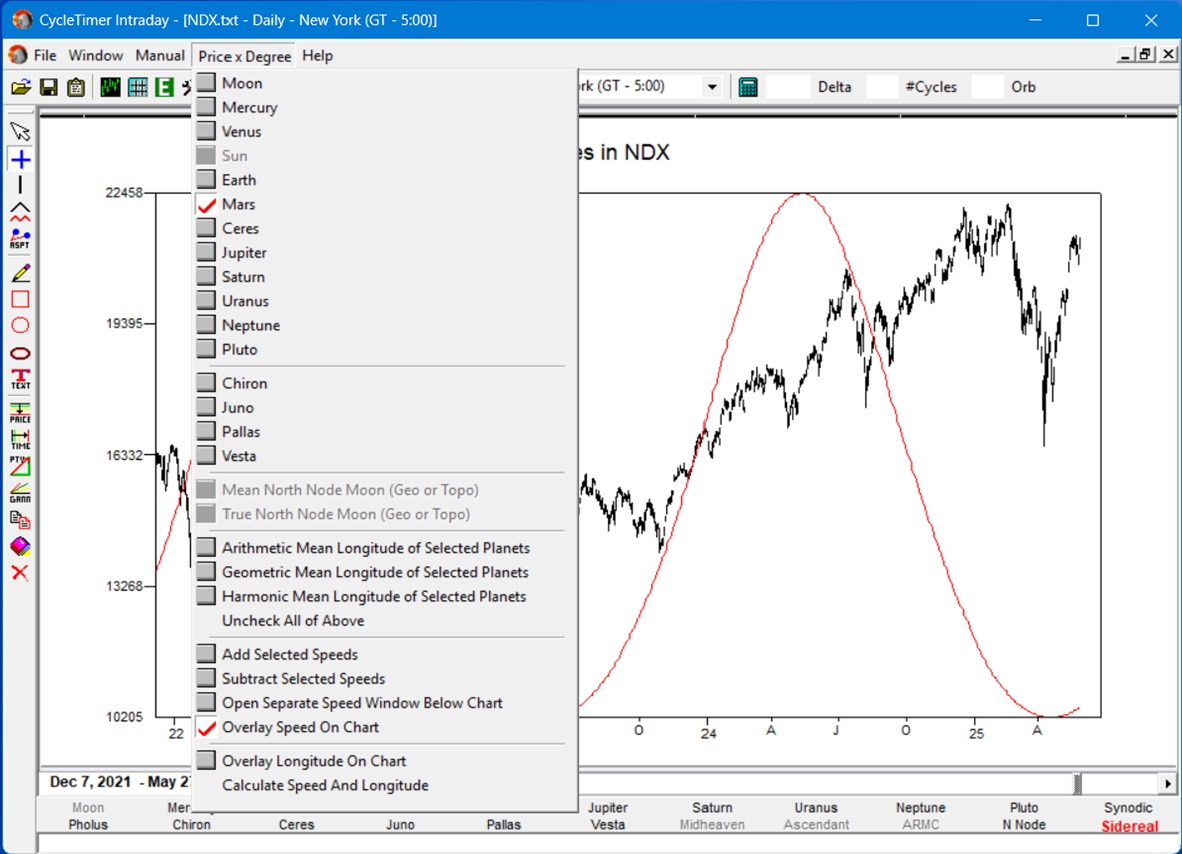Image resolution: width=1182 pixels, height=854 pixels.
Task: Select the arrow pointer tool
Action: pyautogui.click(x=20, y=132)
